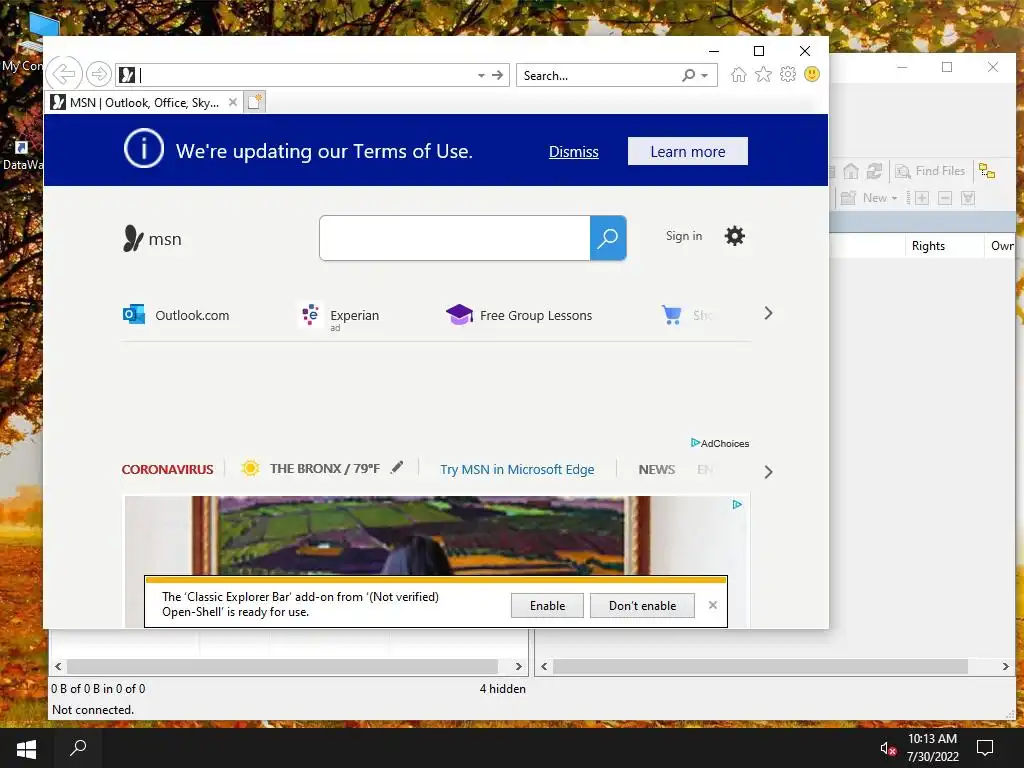Click the muted speaker tray icon
The width and height of the screenshot is (1024, 768).
coord(888,748)
